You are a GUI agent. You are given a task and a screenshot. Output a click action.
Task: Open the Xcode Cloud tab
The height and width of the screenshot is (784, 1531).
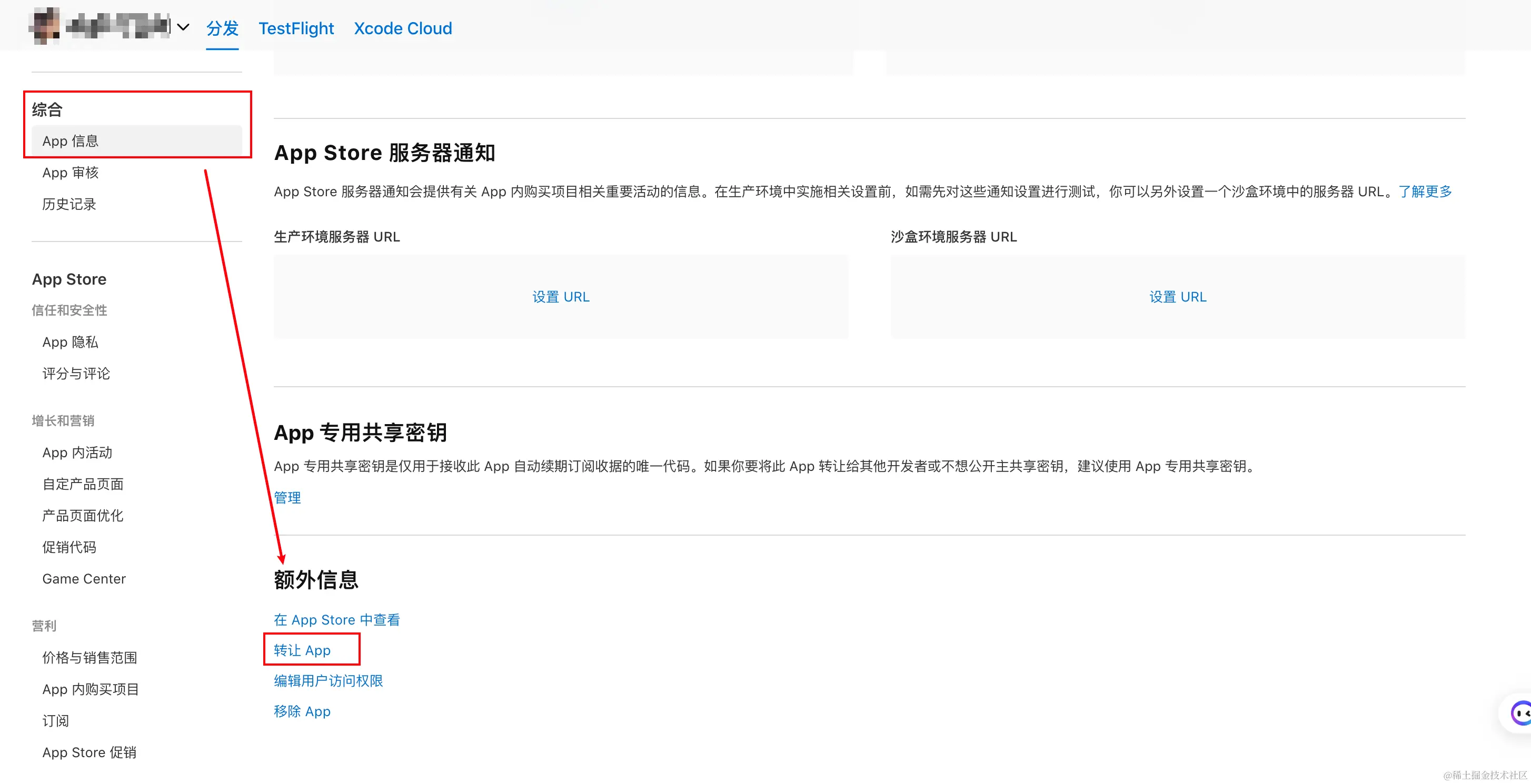pos(403,28)
